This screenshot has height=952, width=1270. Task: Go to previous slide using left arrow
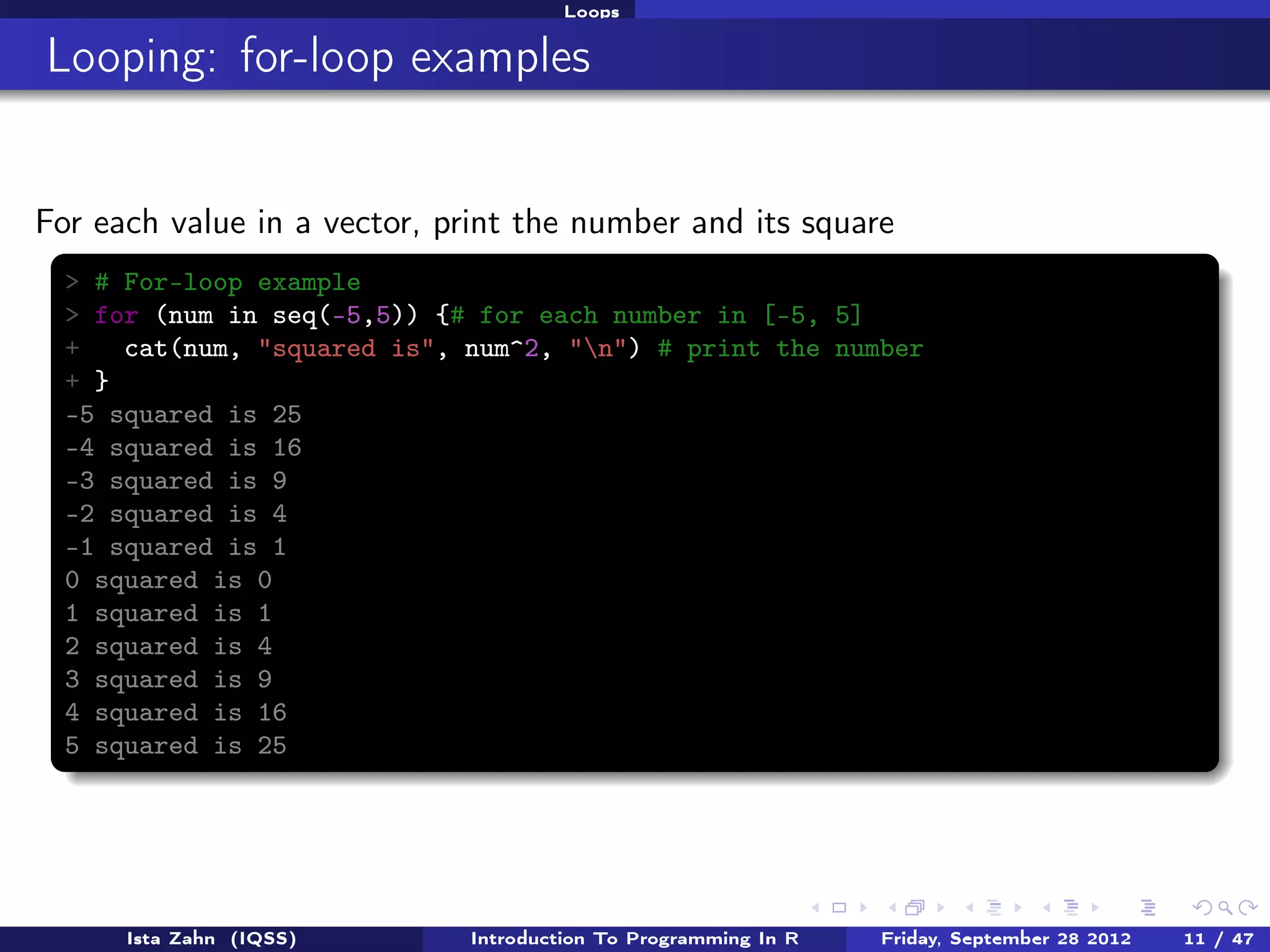click(x=815, y=908)
